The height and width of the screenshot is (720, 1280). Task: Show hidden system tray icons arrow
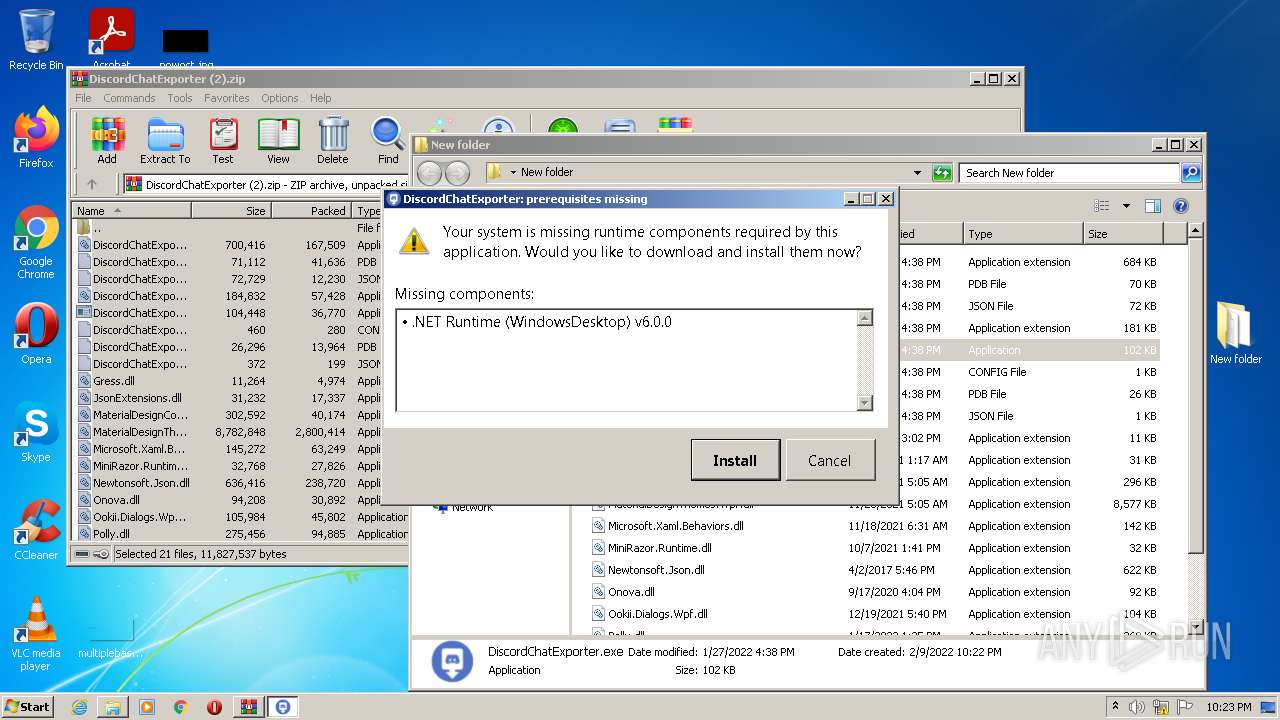(1116, 706)
